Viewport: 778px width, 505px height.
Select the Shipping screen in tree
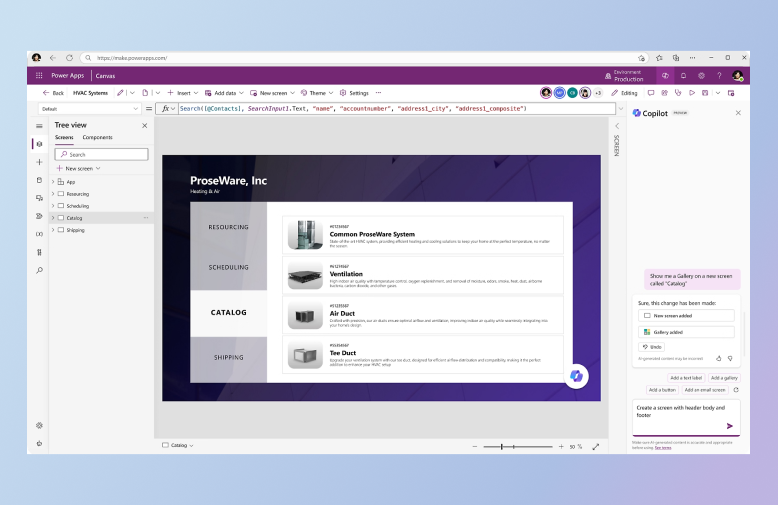75,230
